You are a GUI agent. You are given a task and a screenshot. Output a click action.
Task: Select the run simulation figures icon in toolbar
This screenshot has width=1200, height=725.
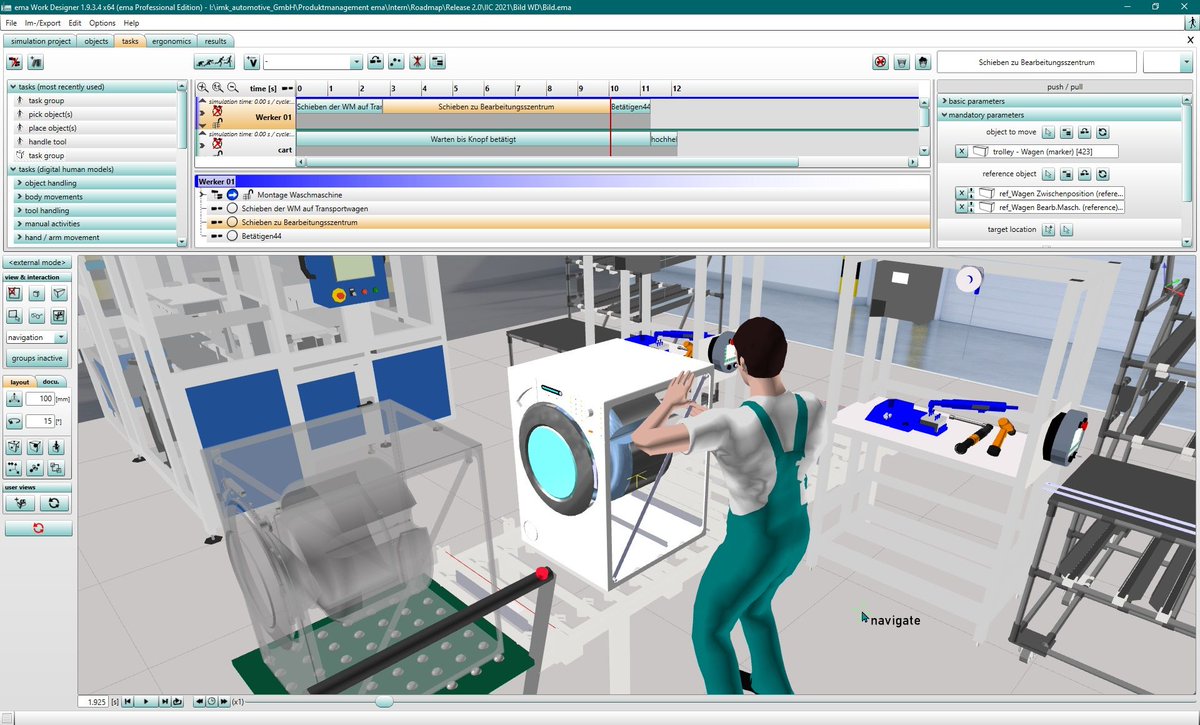pyautogui.click(x=213, y=62)
